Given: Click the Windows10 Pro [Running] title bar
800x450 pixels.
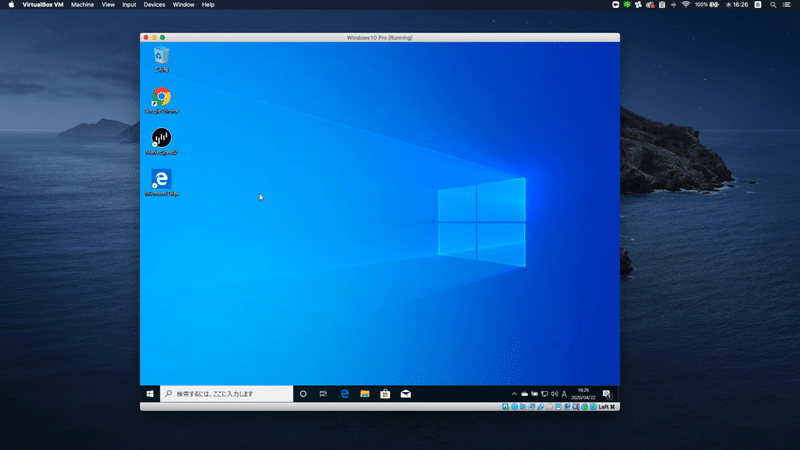Looking at the screenshot, I should click(x=380, y=38).
